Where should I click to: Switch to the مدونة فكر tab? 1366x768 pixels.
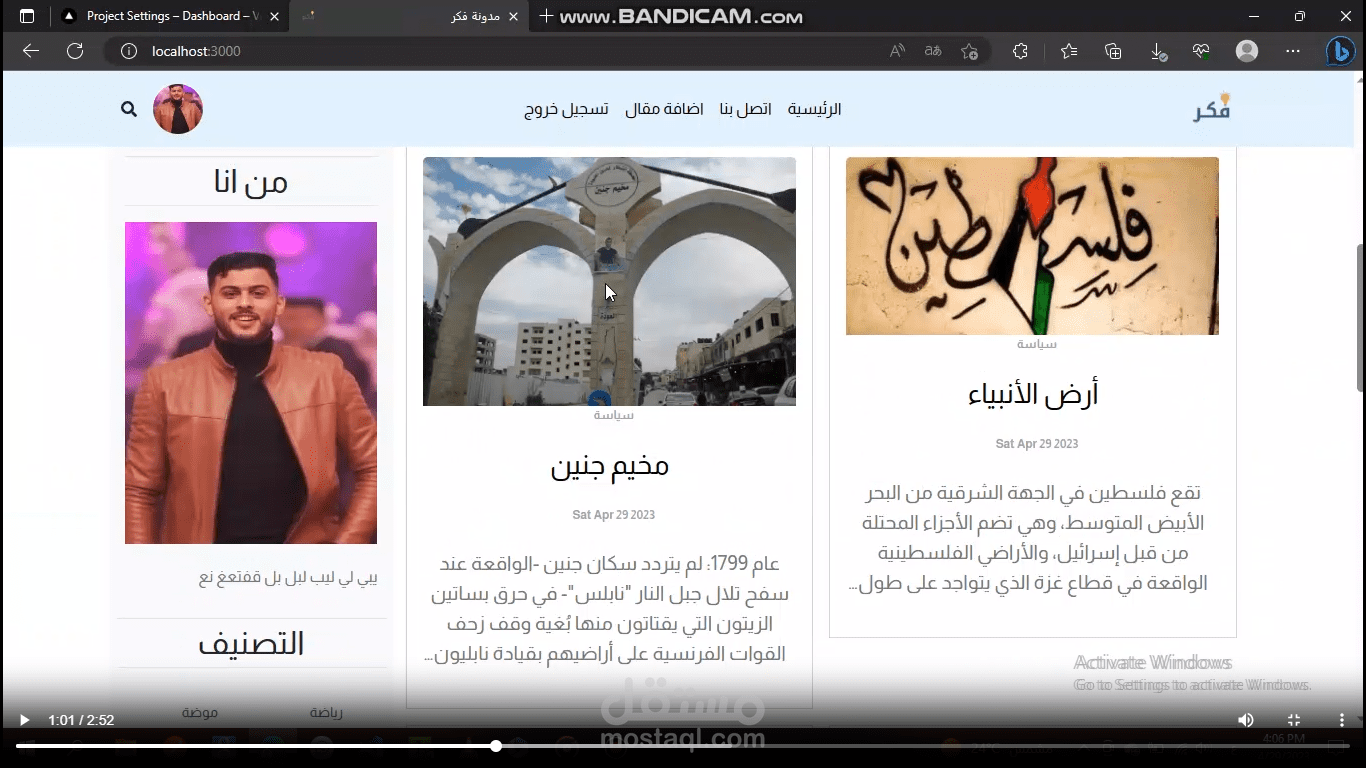[411, 16]
